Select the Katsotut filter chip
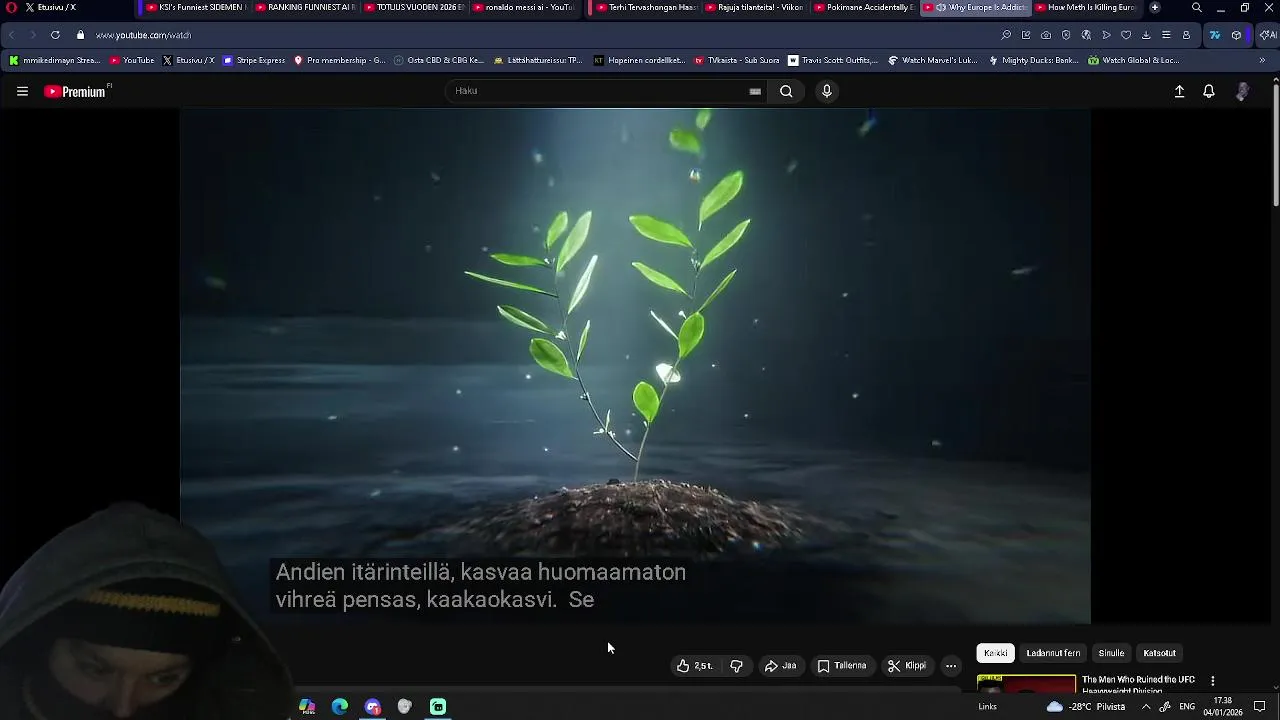 pyautogui.click(x=1159, y=653)
